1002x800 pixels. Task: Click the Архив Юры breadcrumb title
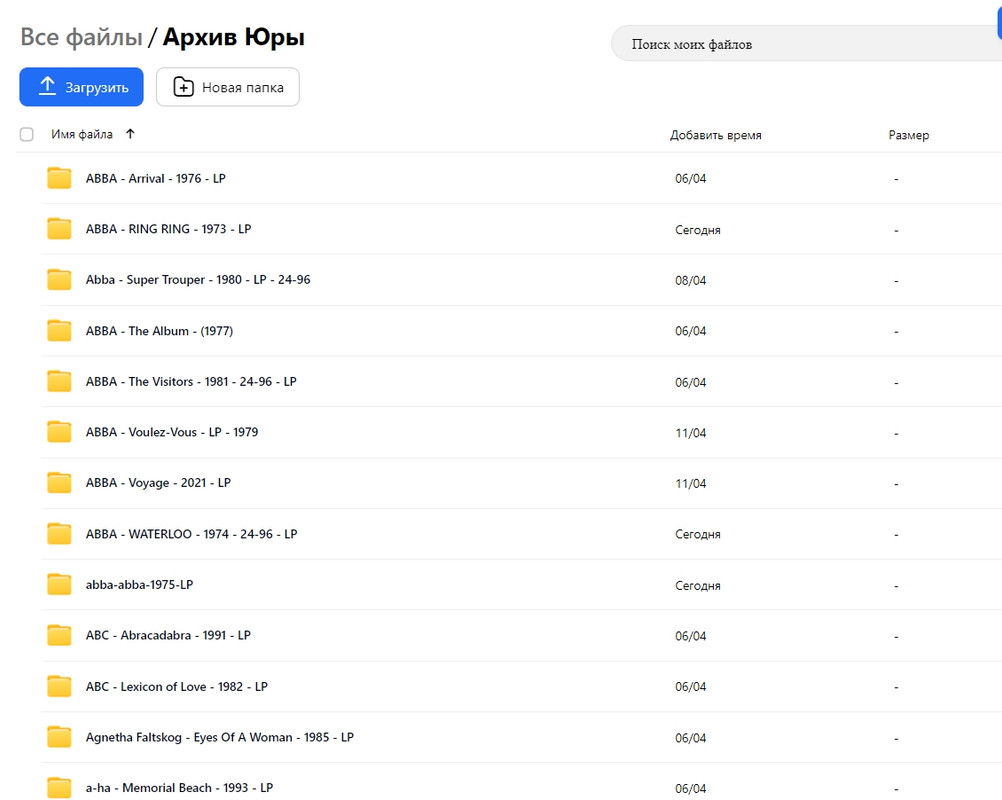tap(234, 37)
